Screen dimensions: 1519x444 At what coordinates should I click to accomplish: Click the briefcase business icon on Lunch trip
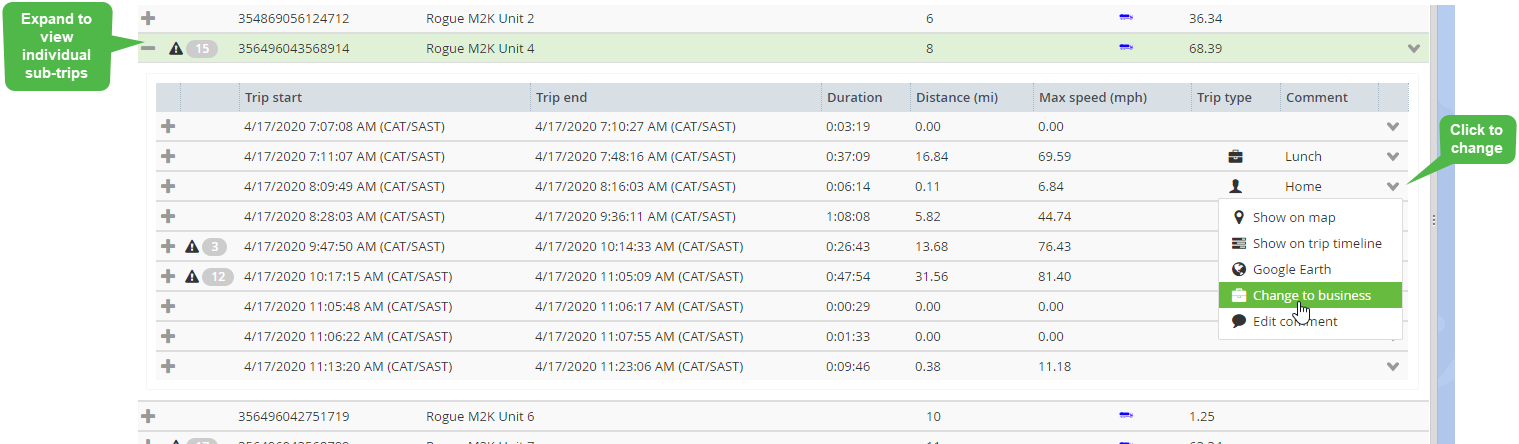tap(1235, 156)
